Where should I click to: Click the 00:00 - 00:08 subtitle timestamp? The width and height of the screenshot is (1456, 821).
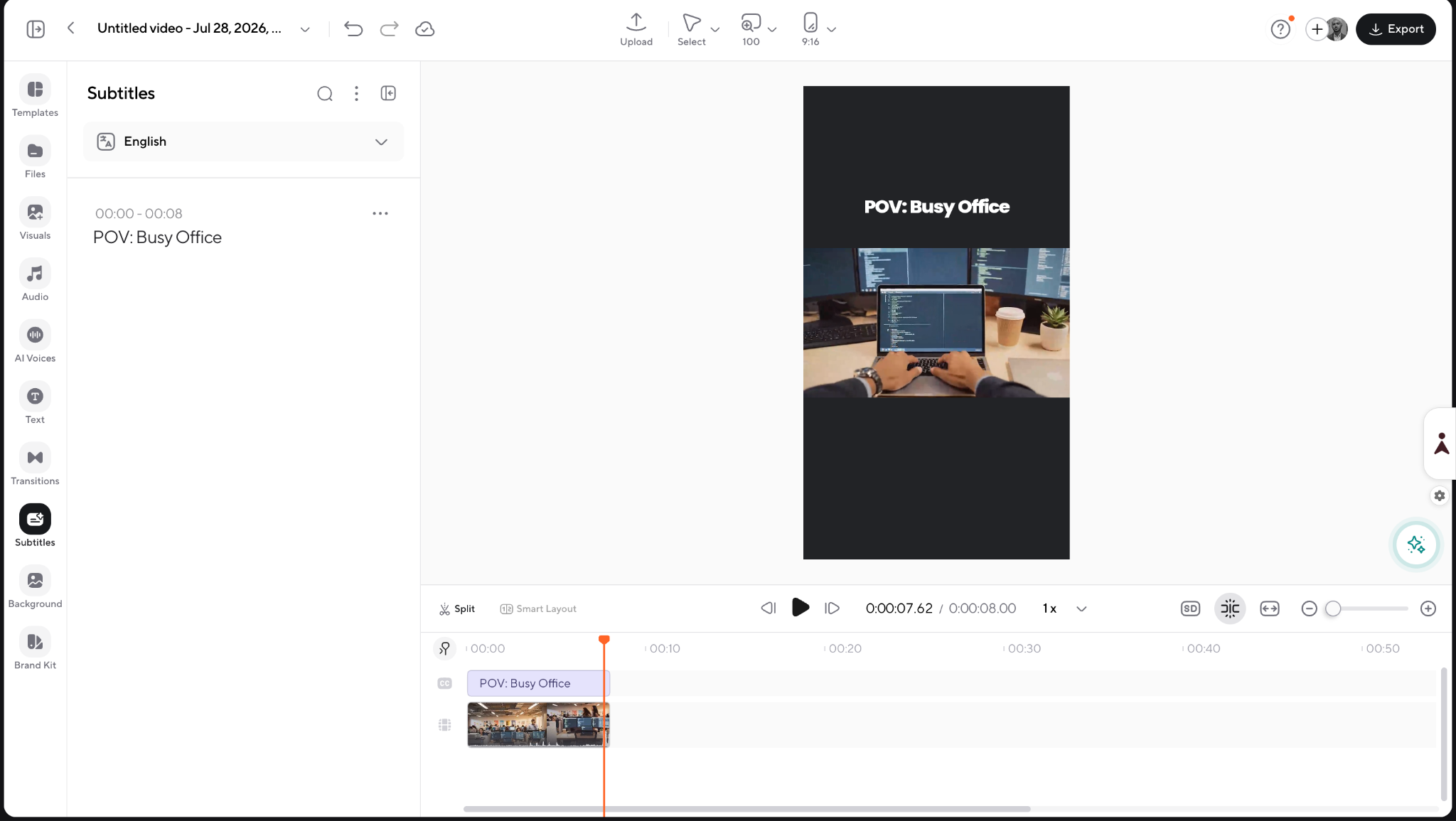pos(139,213)
